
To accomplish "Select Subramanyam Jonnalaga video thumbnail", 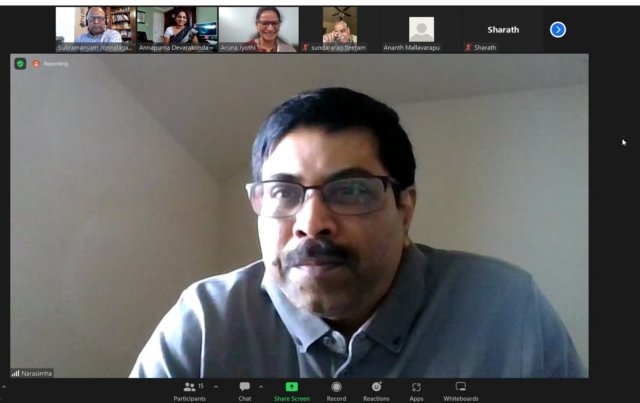I will 96,29.
